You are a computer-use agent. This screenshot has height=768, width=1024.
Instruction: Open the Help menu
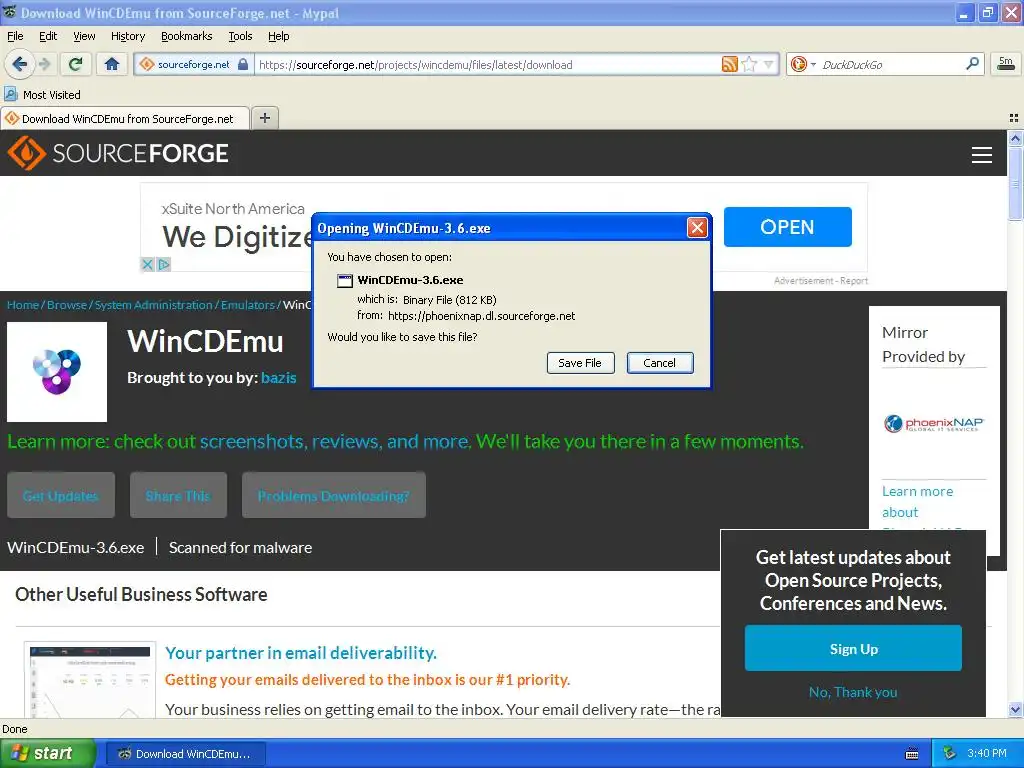tap(278, 36)
